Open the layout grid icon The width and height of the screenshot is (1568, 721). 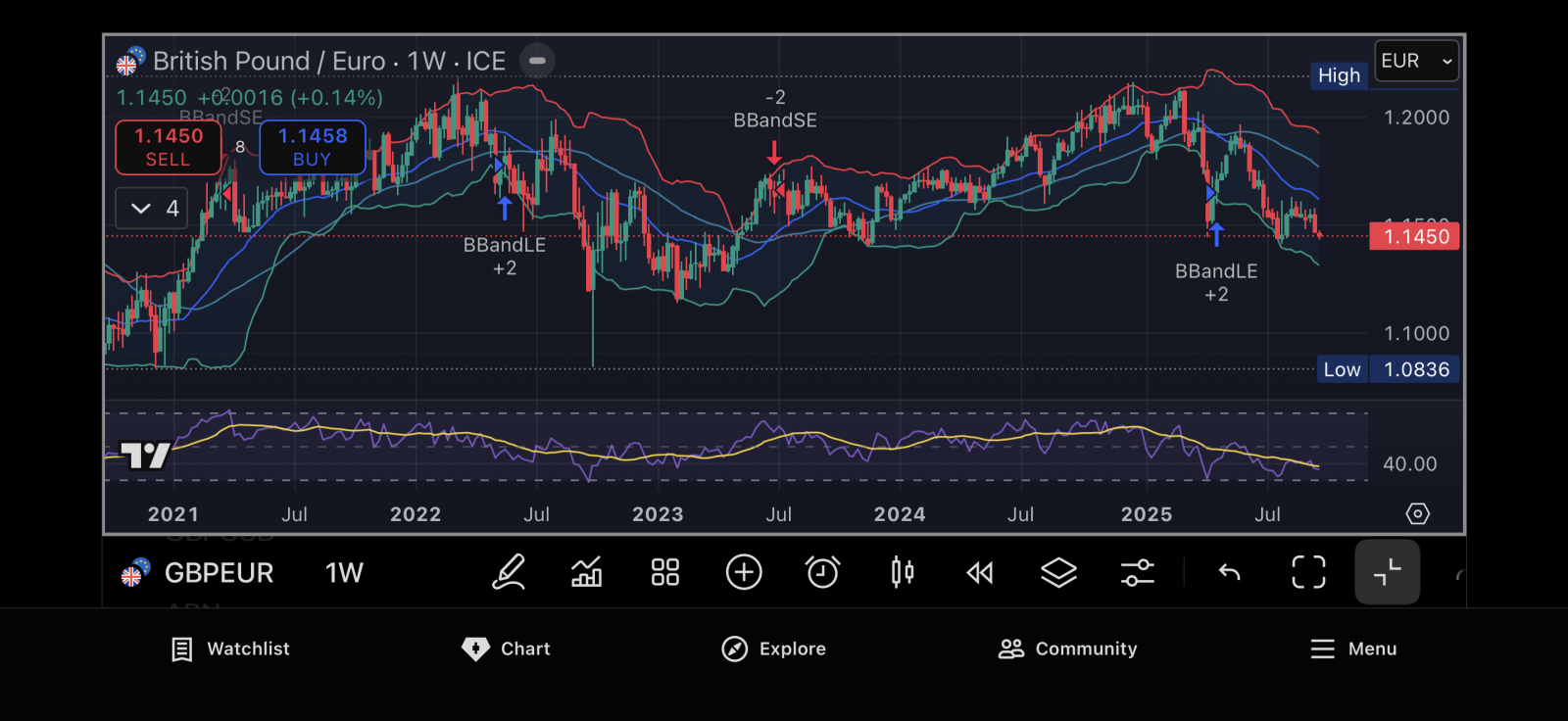click(665, 572)
